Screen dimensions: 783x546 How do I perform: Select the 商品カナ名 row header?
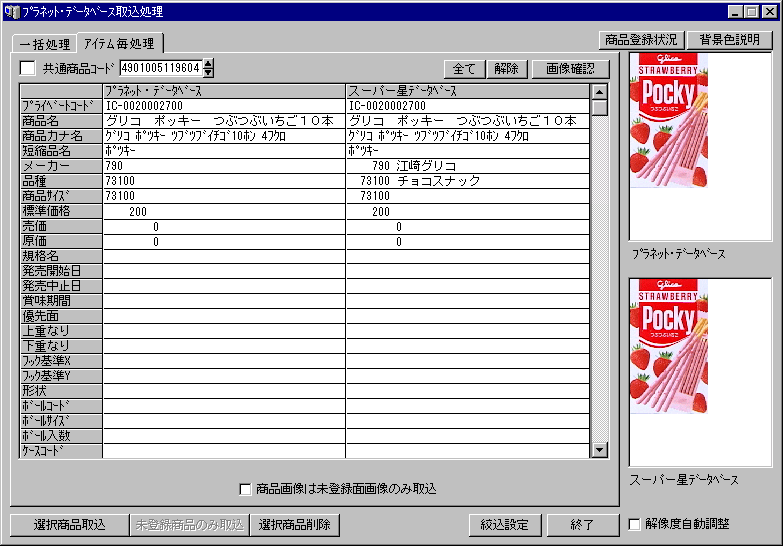61,136
